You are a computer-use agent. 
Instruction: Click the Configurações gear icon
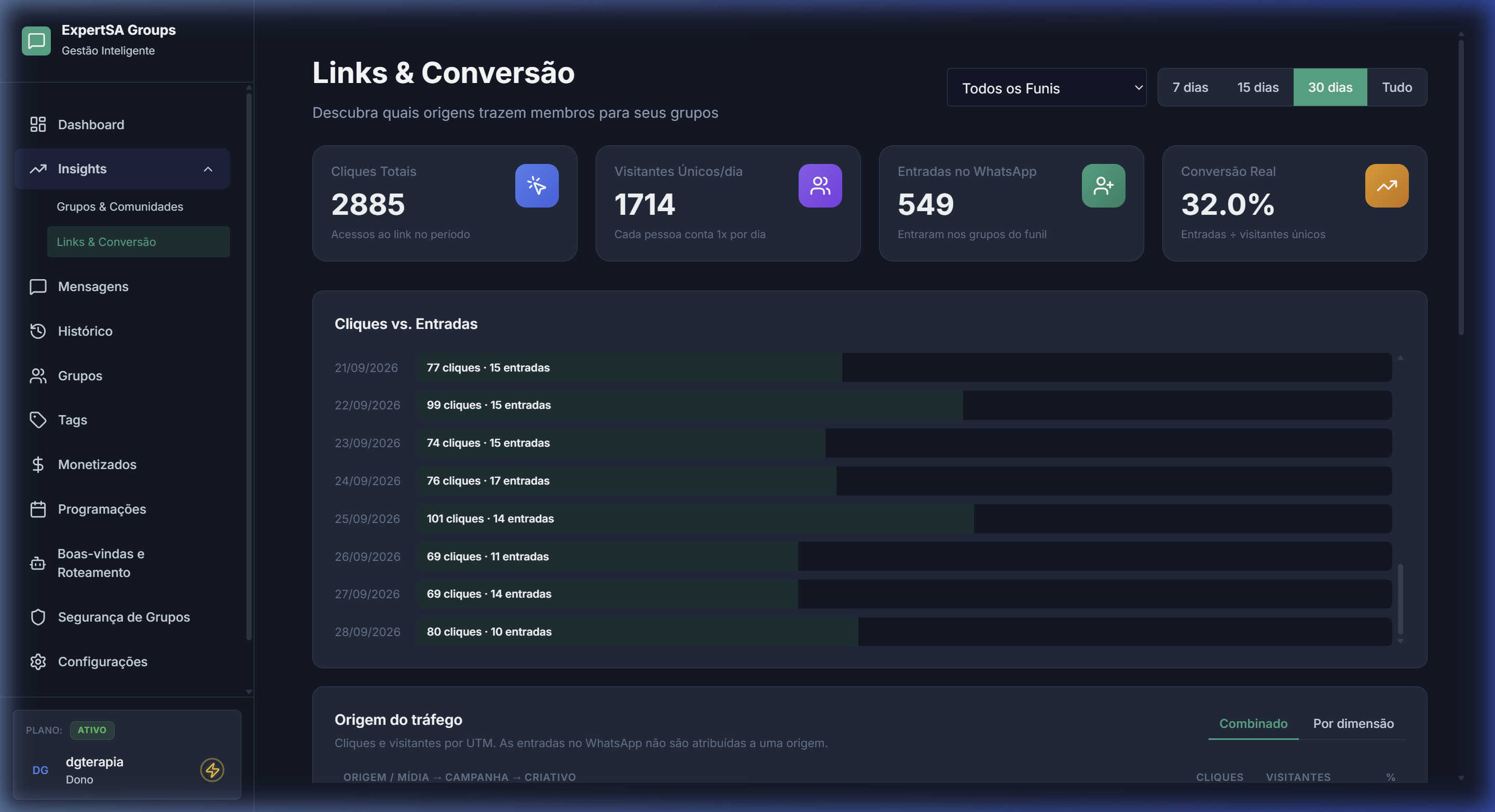click(x=38, y=662)
